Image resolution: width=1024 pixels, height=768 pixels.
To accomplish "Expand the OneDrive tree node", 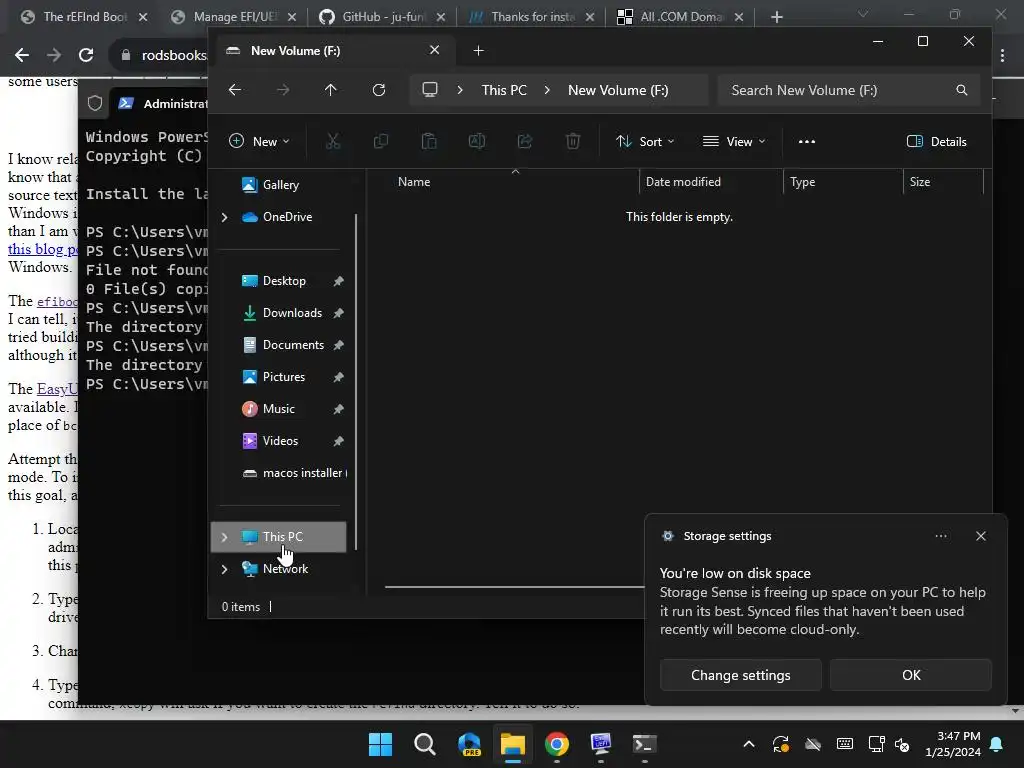I will 225,217.
